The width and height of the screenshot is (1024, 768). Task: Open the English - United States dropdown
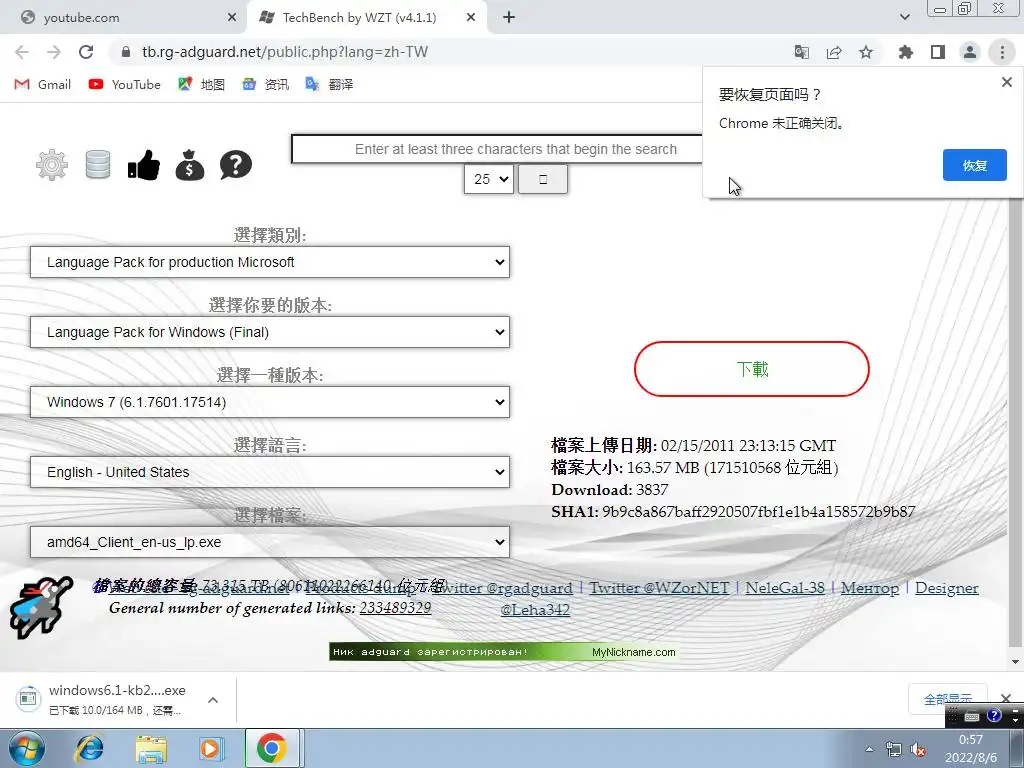(x=270, y=472)
